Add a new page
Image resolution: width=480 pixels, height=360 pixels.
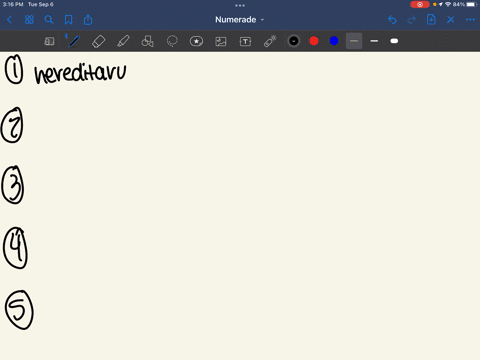click(431, 20)
